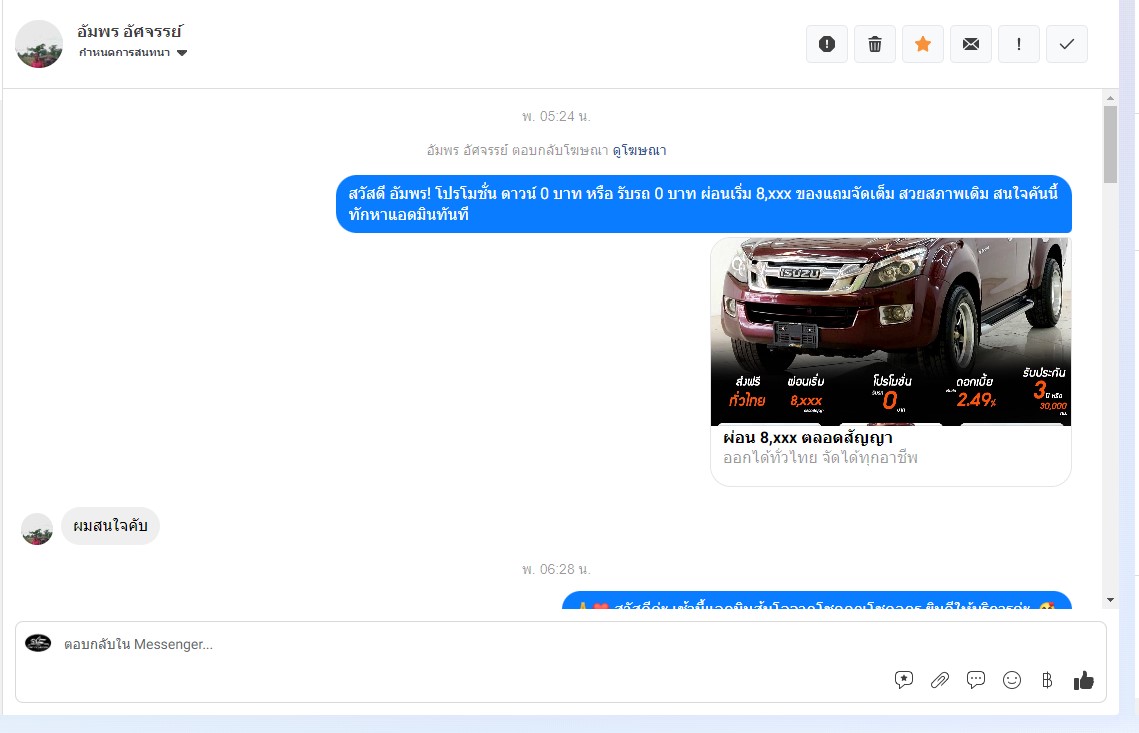Mark conversation as spam with exclamation circle icon
Viewport: 1139px width, 733px height.
(827, 44)
